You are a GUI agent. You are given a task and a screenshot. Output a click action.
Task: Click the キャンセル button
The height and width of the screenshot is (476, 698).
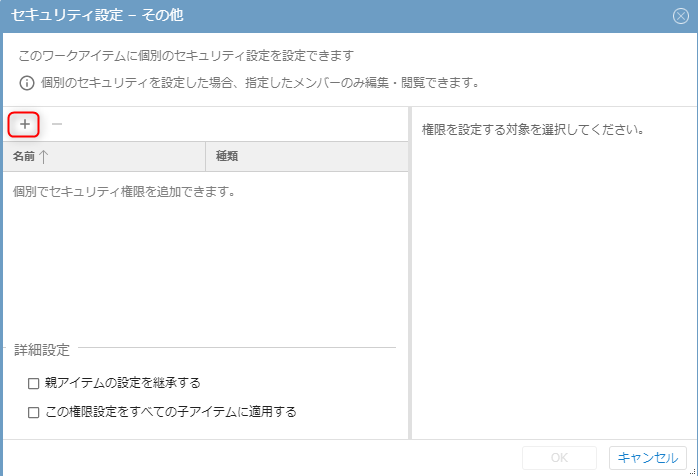pyautogui.click(x=648, y=458)
